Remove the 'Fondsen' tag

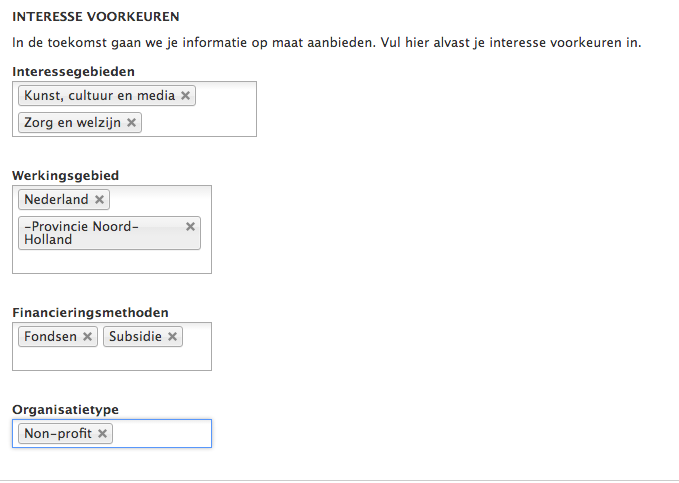coord(87,336)
